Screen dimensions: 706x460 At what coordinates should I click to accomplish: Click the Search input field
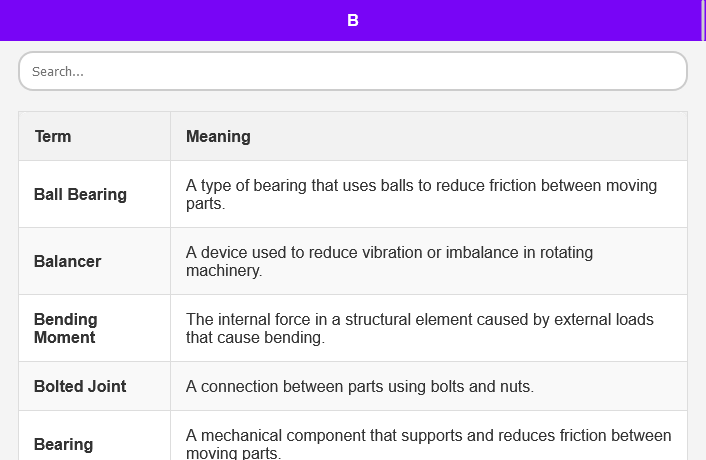coord(352,72)
